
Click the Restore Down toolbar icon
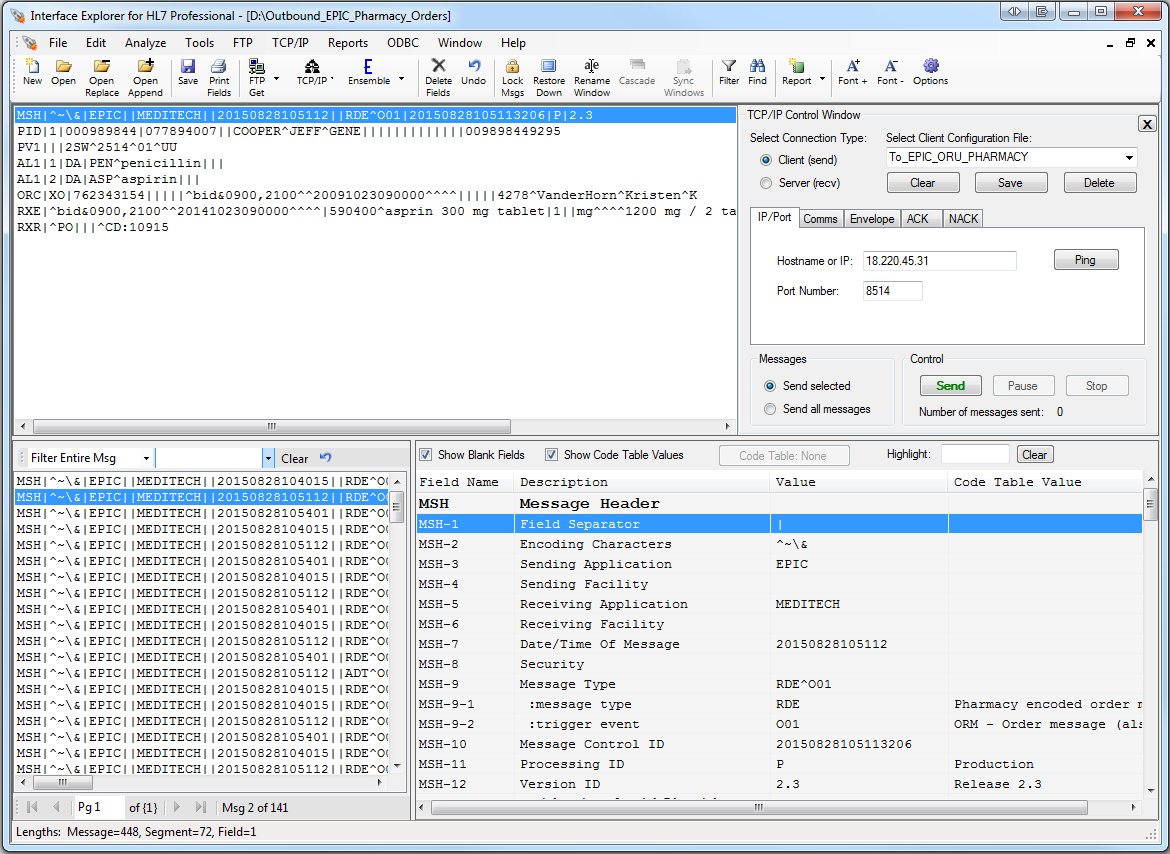(548, 78)
